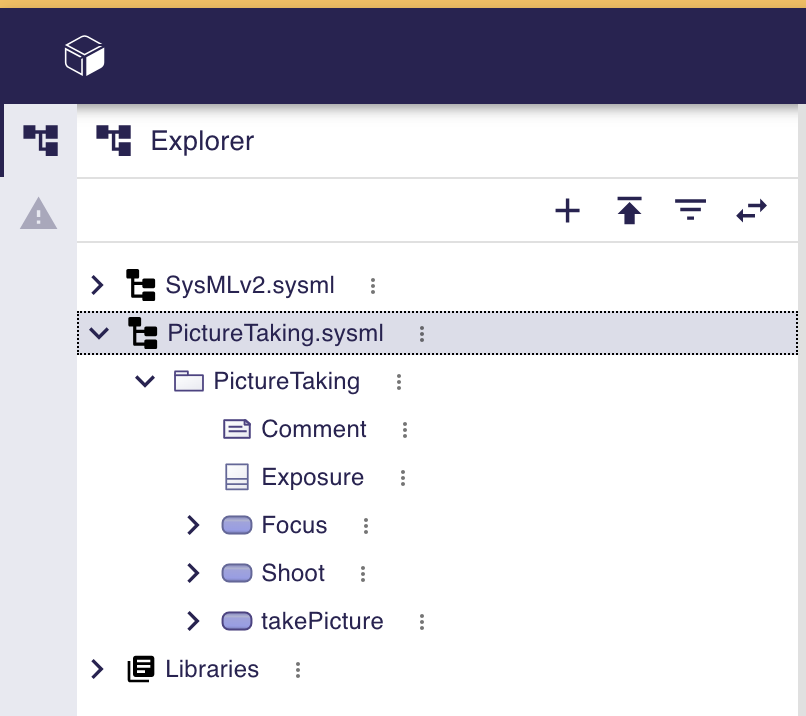Collapse the PictureTaking package

pyautogui.click(x=144, y=381)
